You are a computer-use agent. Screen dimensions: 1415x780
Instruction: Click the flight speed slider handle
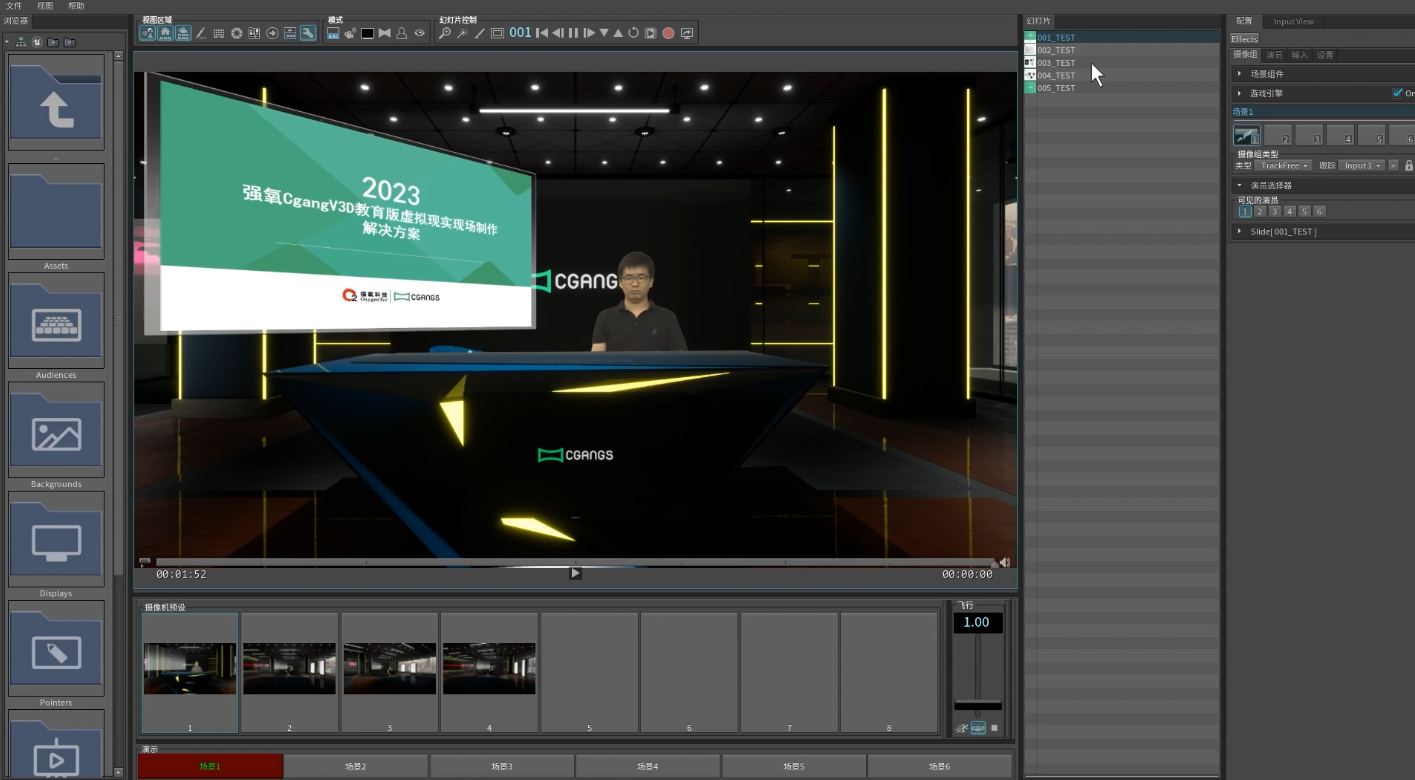click(x=977, y=705)
